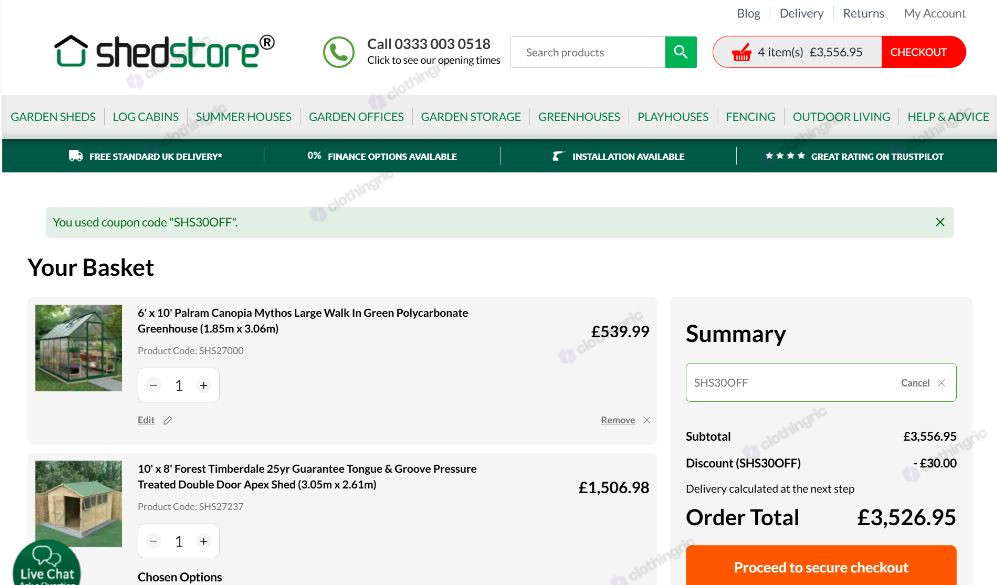997x585 pixels.
Task: Click the pencil edit icon for greenhouse
Action: point(168,420)
